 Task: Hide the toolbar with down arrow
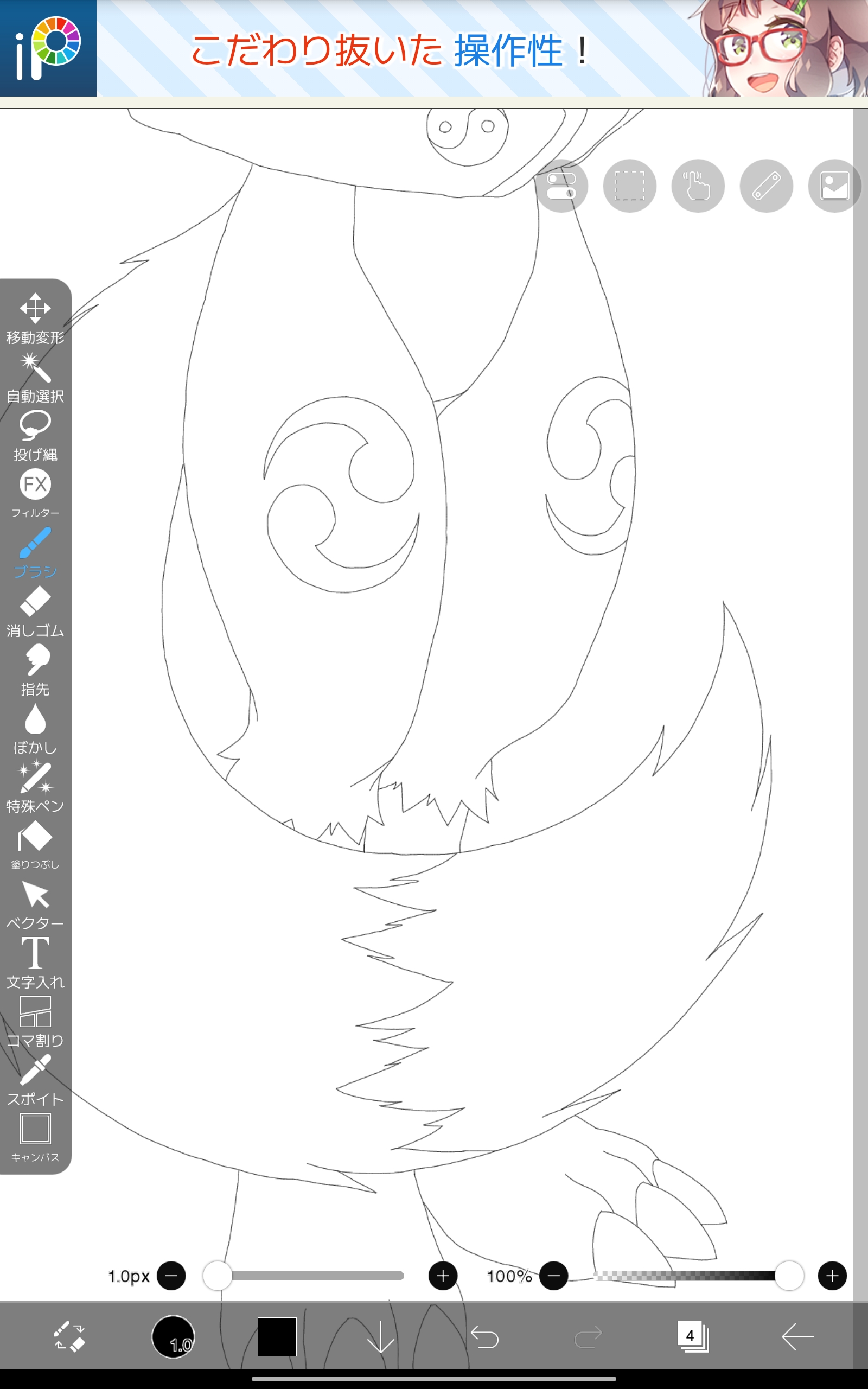(x=380, y=1337)
